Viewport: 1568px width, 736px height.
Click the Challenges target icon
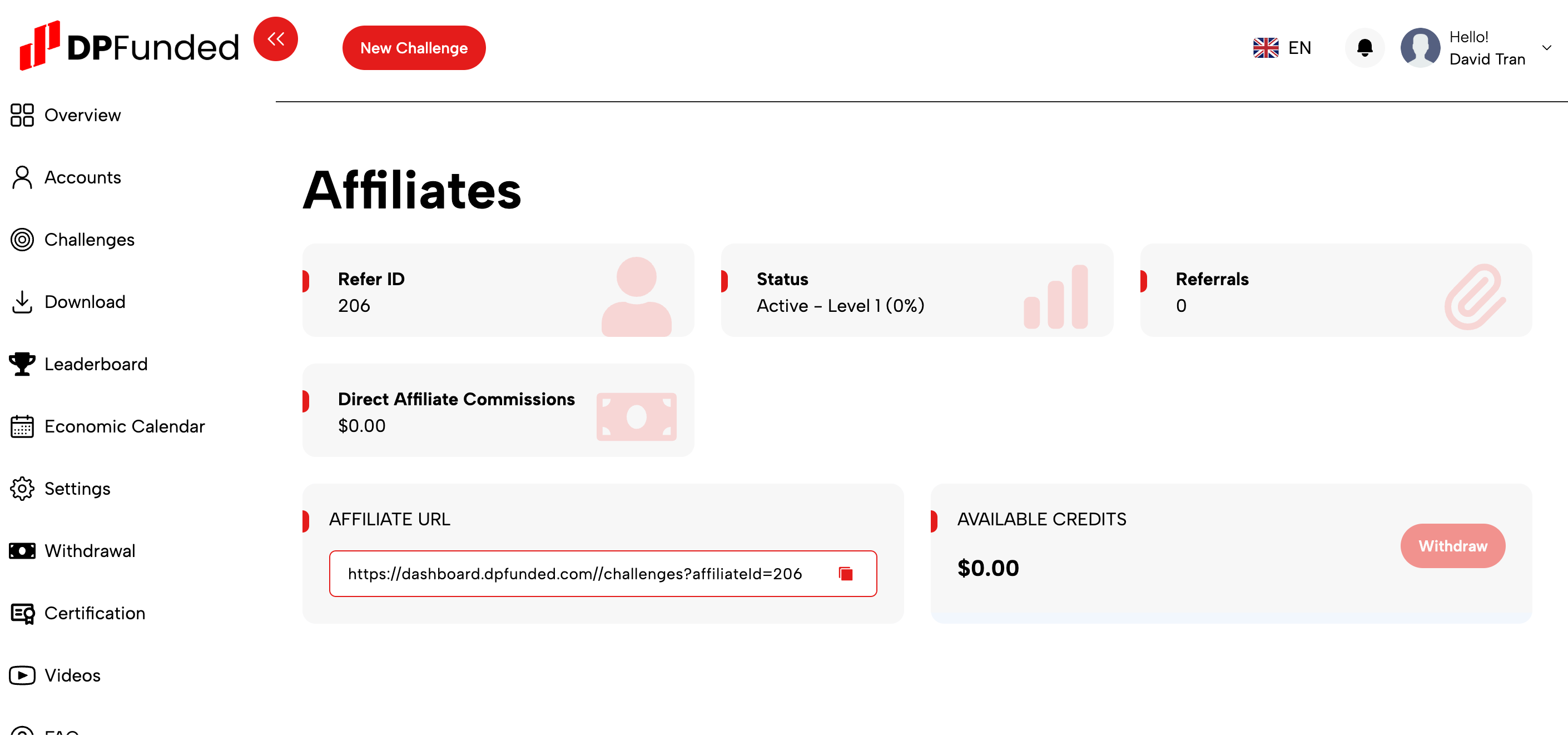pos(22,240)
